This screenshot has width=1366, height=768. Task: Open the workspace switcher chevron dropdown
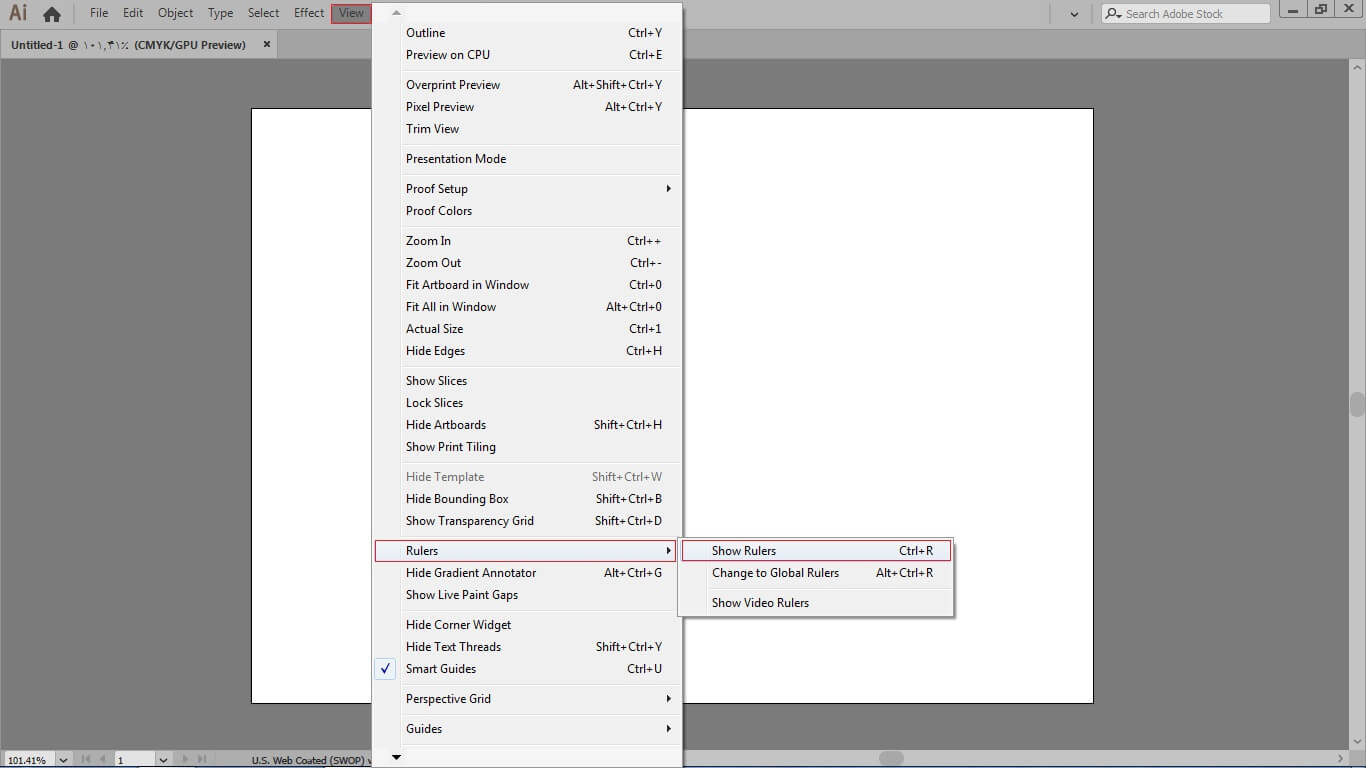(x=1074, y=14)
